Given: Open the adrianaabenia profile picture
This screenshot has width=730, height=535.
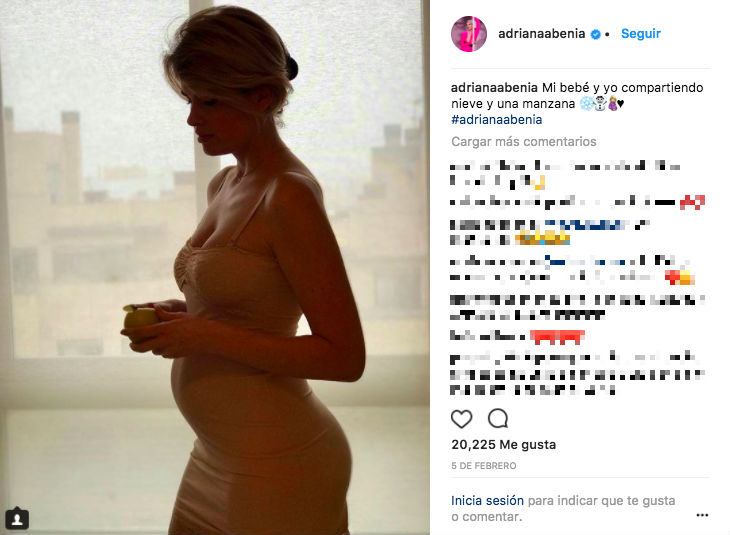Looking at the screenshot, I should point(469,34).
